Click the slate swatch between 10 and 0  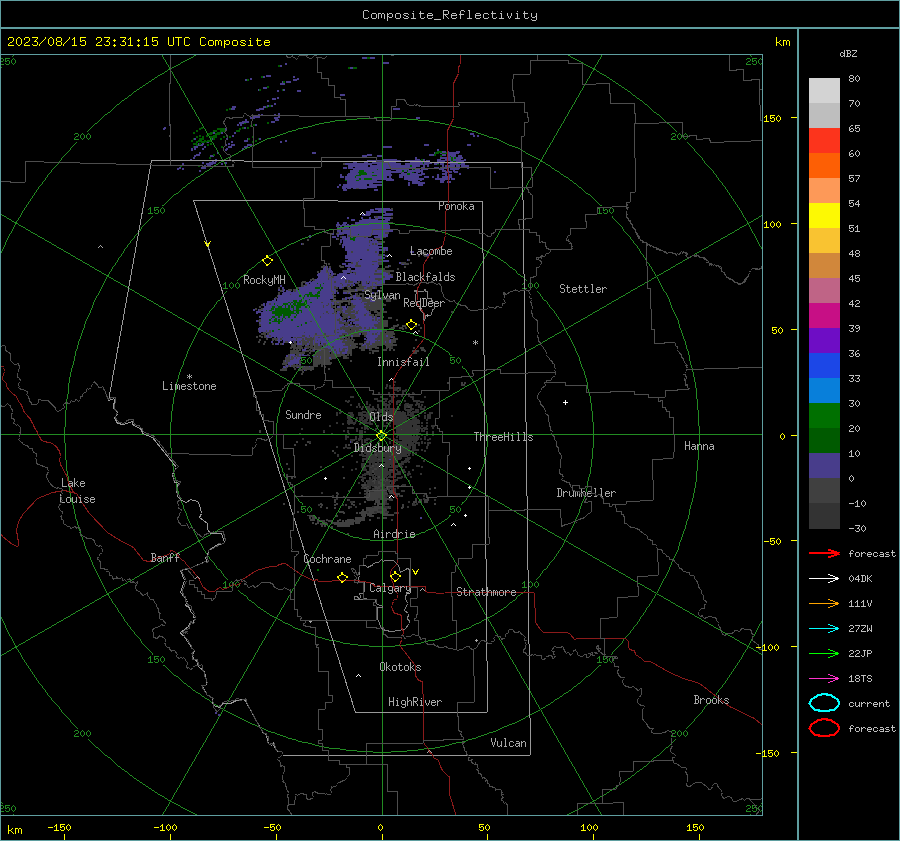[824, 466]
